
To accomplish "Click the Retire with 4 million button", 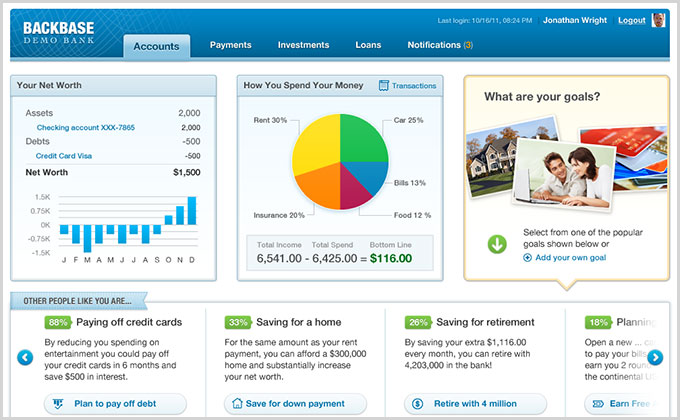I will point(475,404).
